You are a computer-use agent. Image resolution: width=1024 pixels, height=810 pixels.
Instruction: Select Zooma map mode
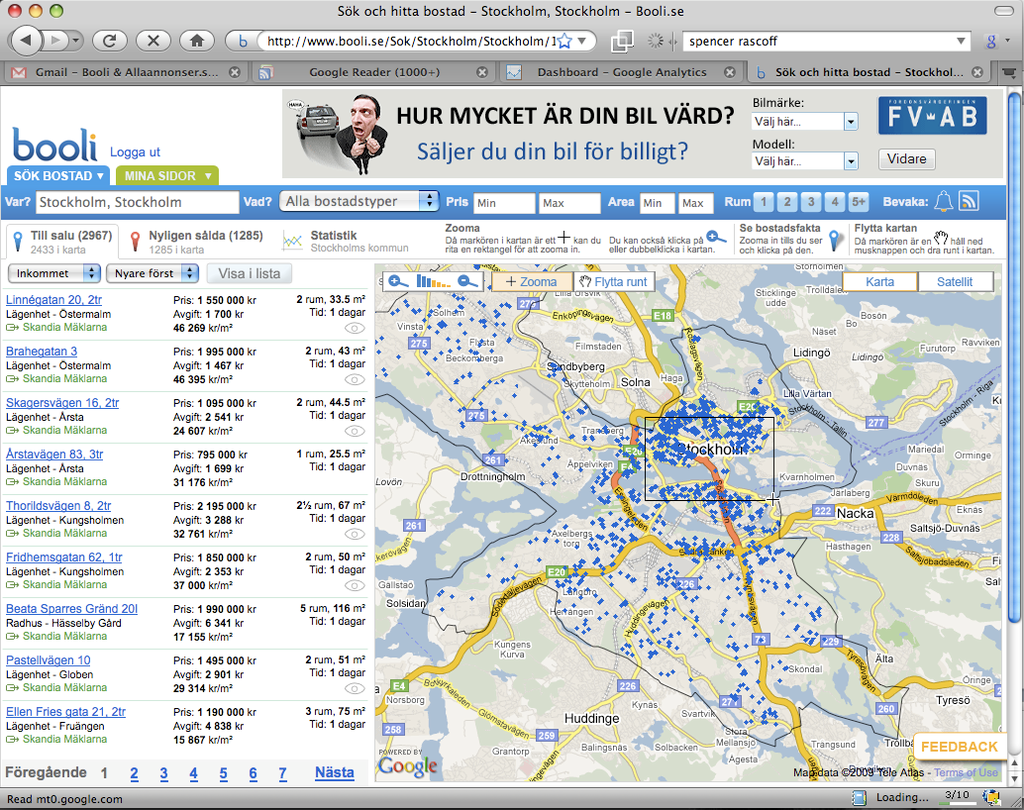pos(531,282)
